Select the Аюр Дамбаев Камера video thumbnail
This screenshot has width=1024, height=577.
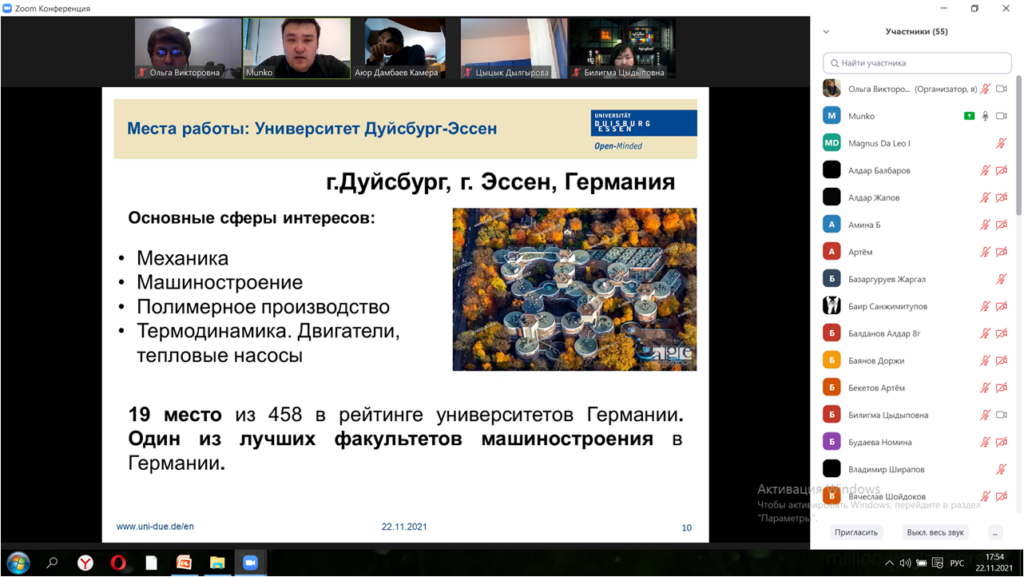point(405,48)
